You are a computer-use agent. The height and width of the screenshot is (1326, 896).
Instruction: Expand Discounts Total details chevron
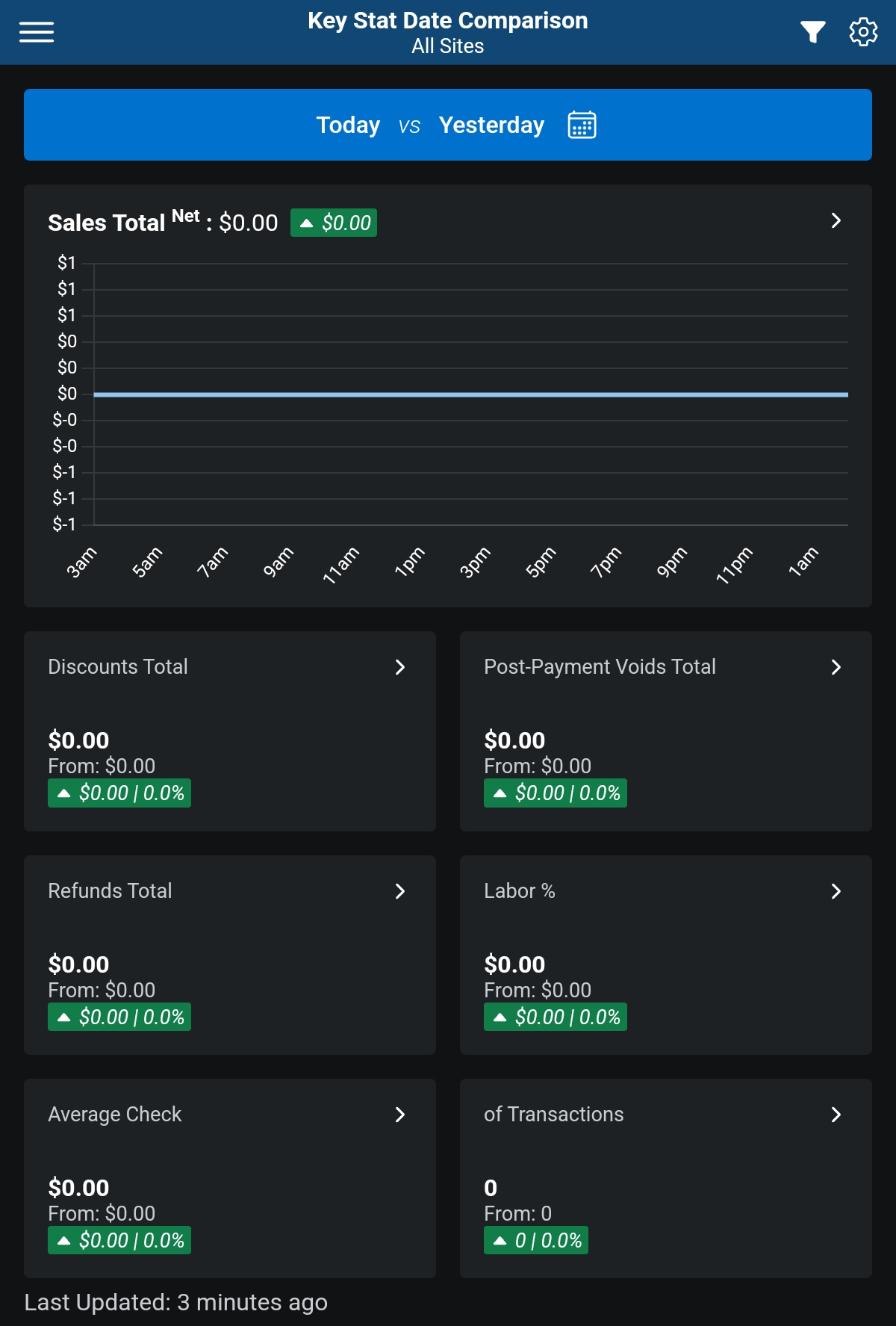[x=400, y=667]
